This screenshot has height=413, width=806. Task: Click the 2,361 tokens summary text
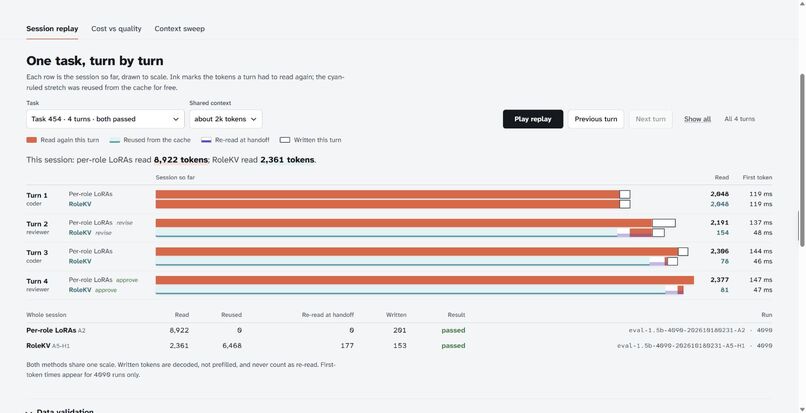click(x=287, y=160)
